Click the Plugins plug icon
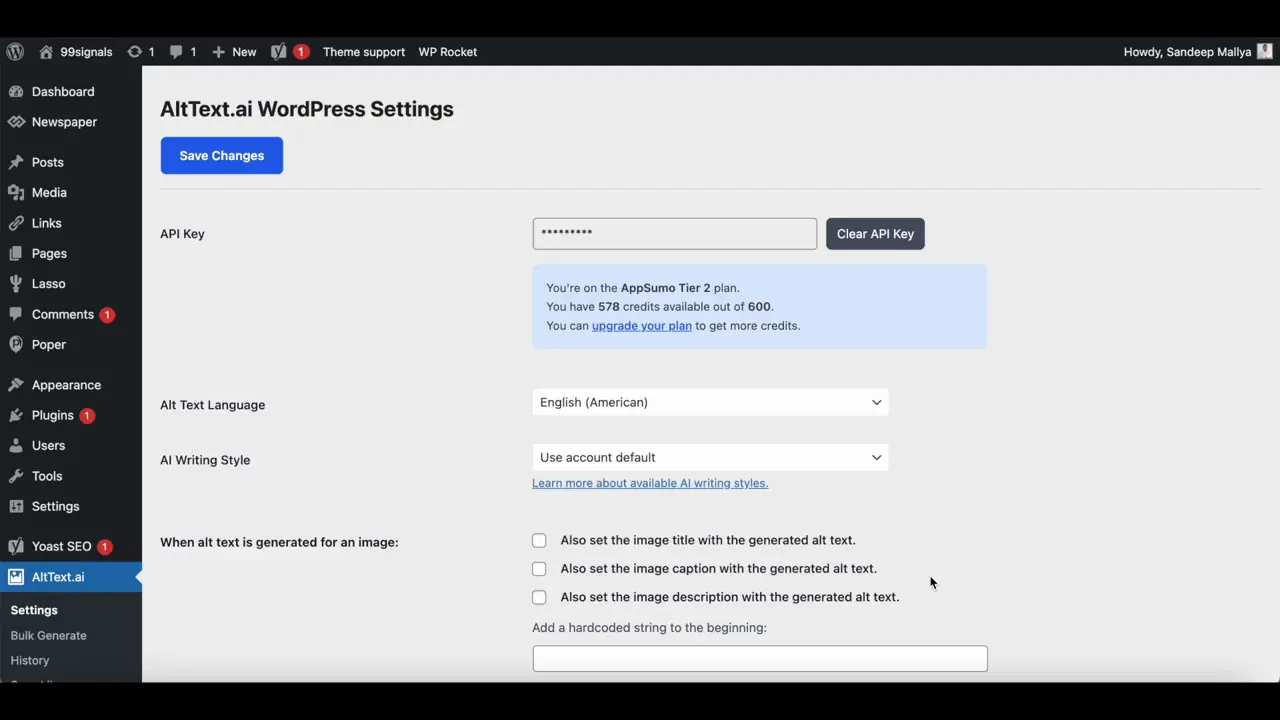This screenshot has height=720, width=1280. click(16, 415)
